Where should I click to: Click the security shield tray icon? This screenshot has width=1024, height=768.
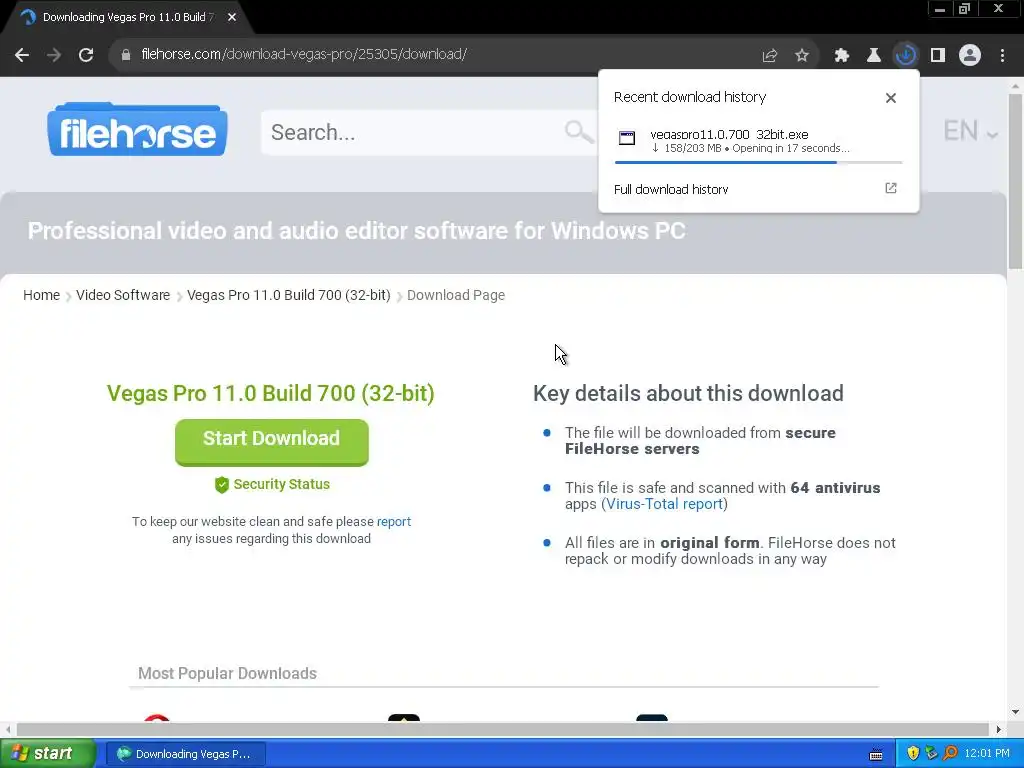[913, 754]
